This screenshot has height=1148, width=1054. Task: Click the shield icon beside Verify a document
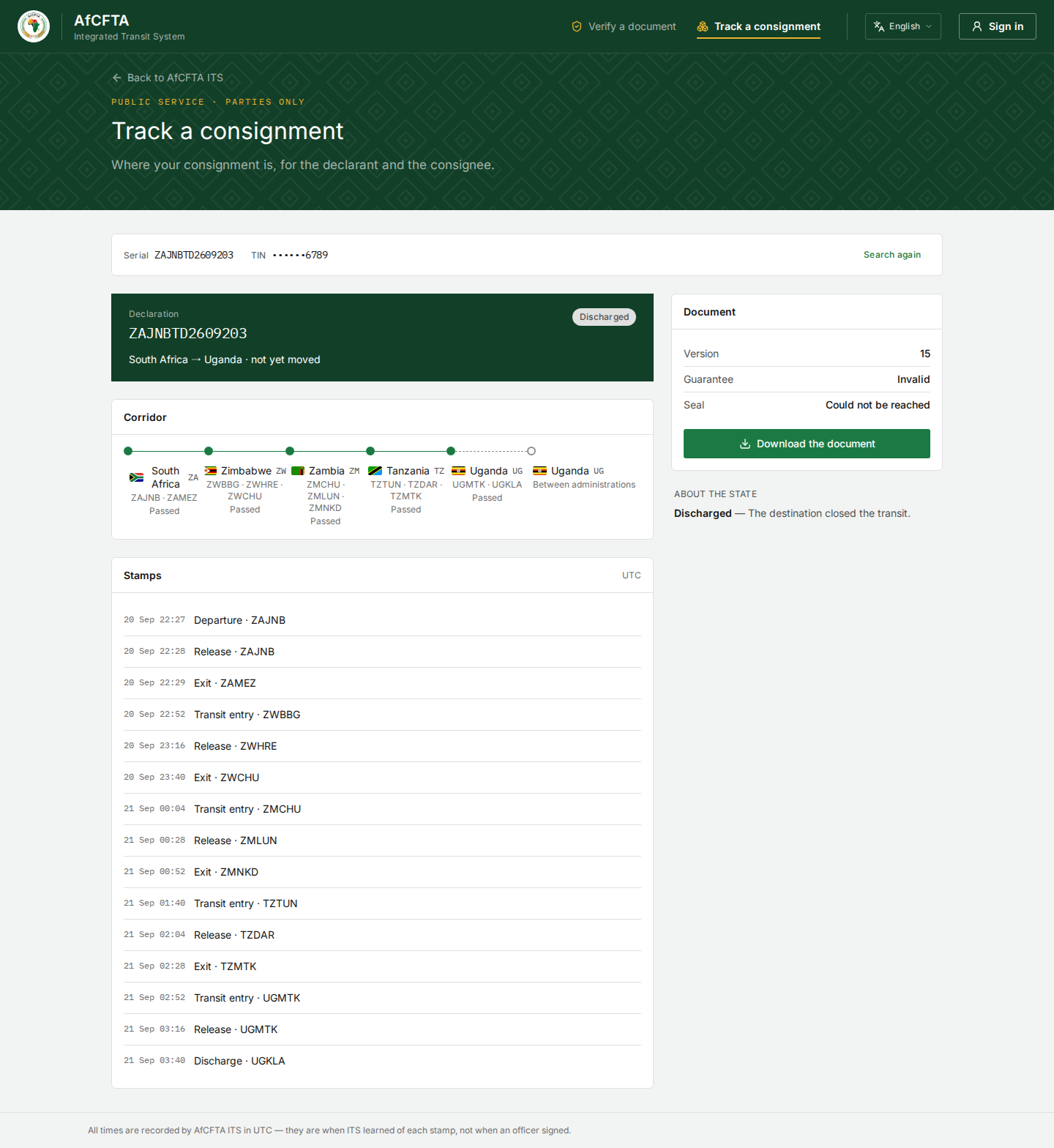tap(577, 26)
